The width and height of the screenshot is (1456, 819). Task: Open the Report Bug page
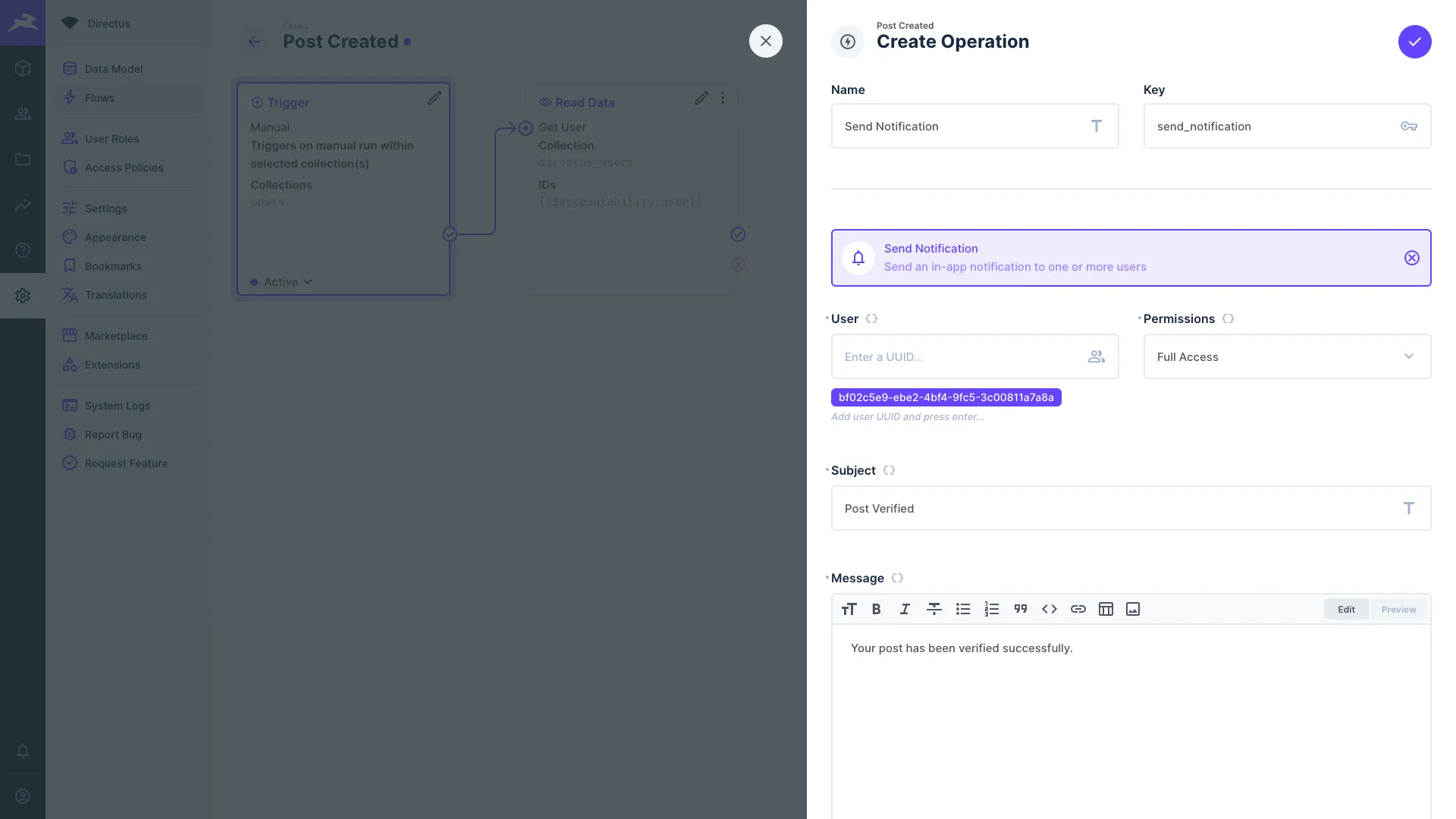tap(113, 434)
